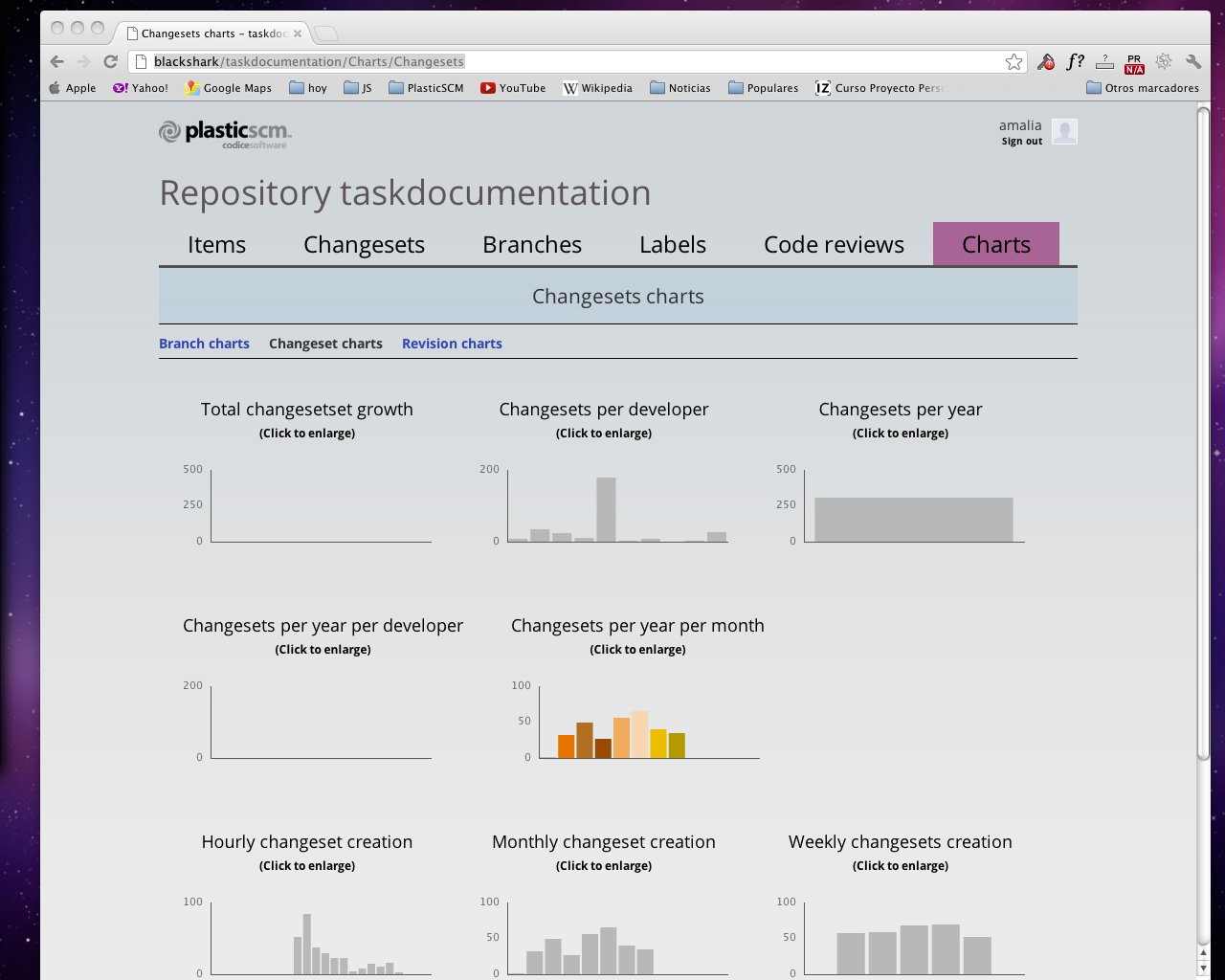The image size is (1225, 980).
Task: Click amalia's profile avatar image
Action: click(1064, 131)
